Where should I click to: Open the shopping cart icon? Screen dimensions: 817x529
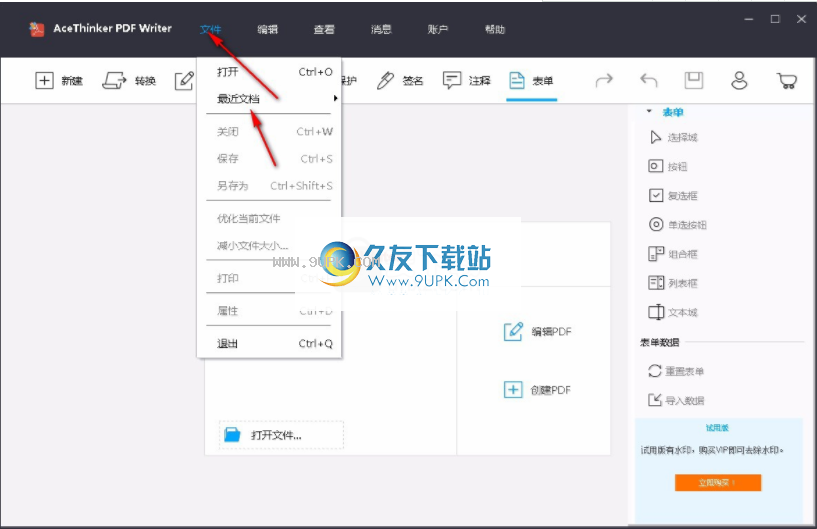tap(786, 81)
